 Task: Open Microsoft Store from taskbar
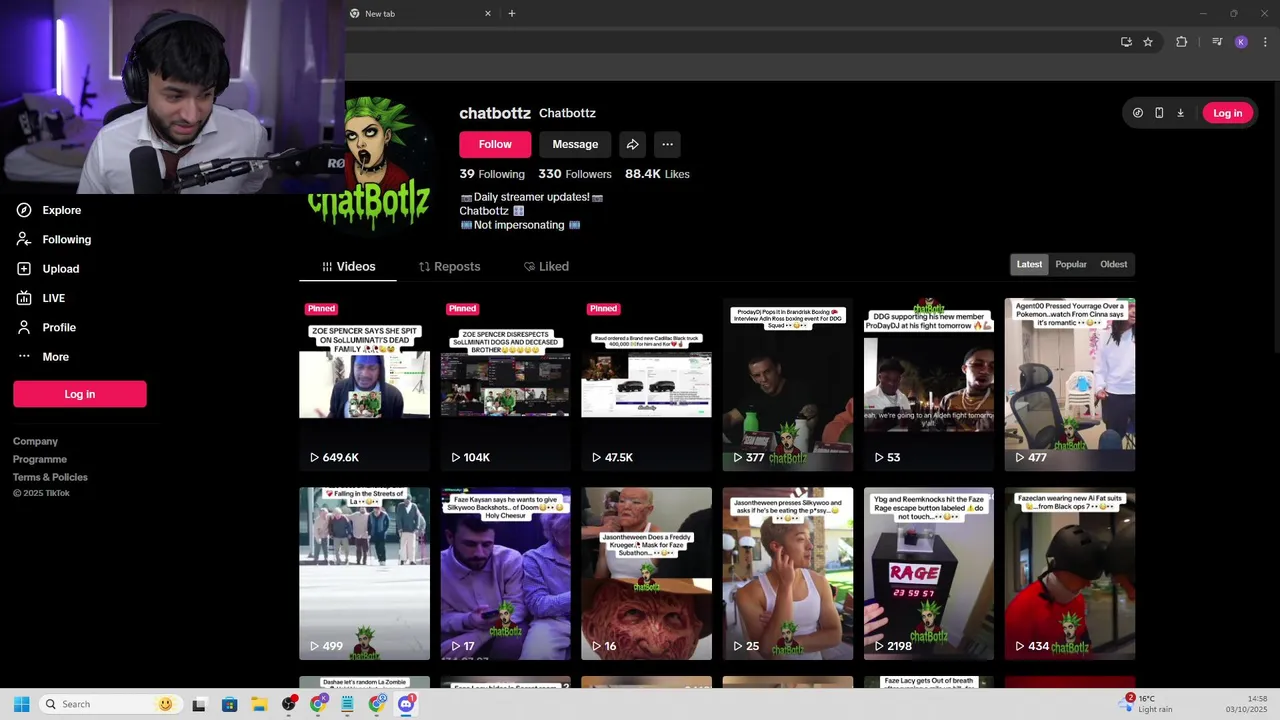pyautogui.click(x=229, y=704)
